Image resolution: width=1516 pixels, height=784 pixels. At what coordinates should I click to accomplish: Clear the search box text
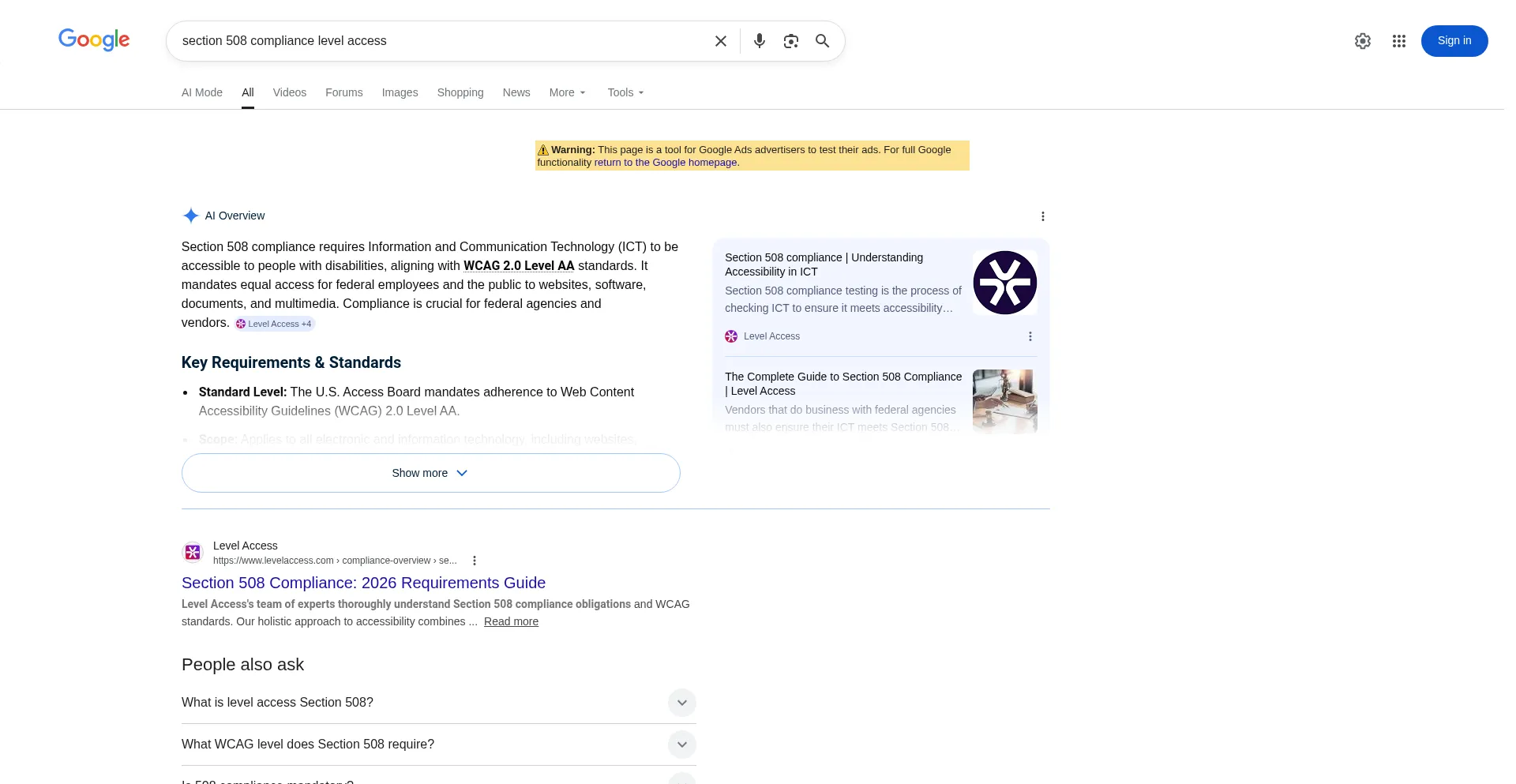point(721,41)
